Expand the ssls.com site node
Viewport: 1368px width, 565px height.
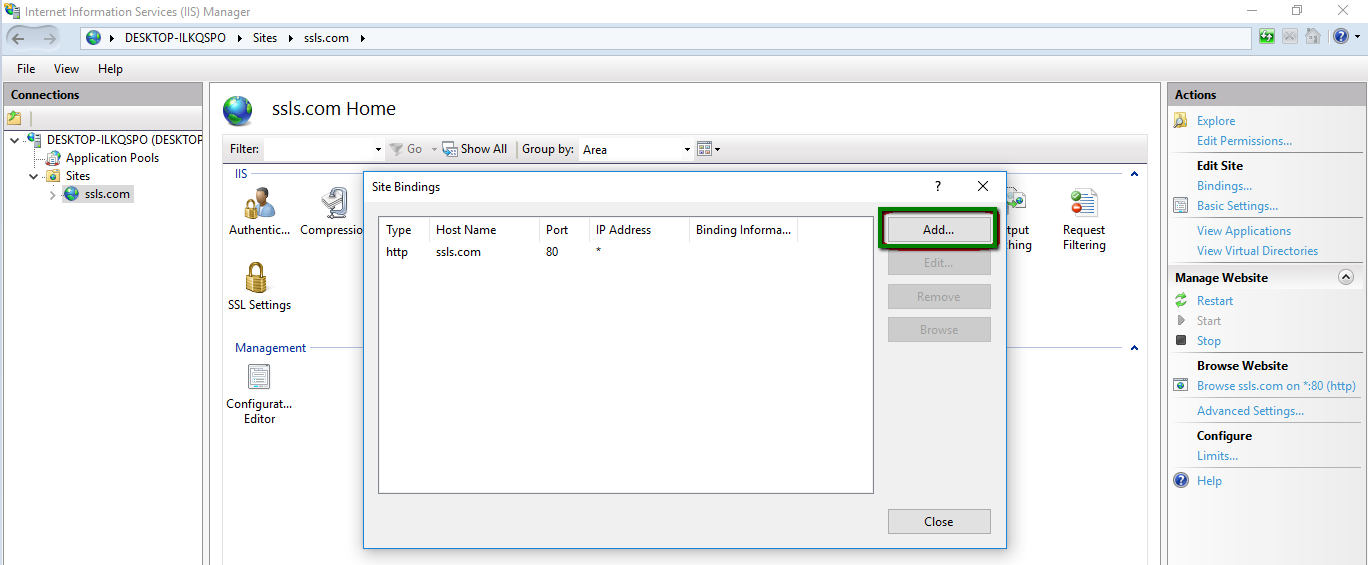[53, 194]
